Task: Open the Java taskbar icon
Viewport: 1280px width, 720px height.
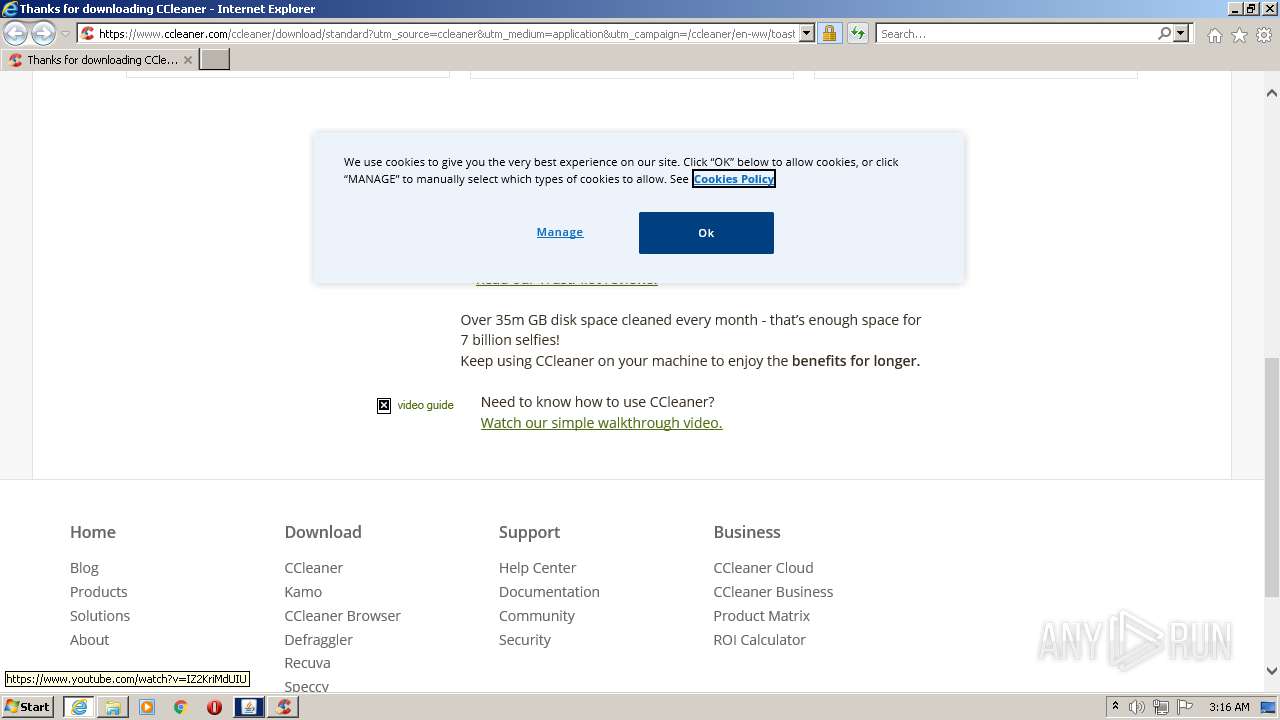Action: coord(248,707)
